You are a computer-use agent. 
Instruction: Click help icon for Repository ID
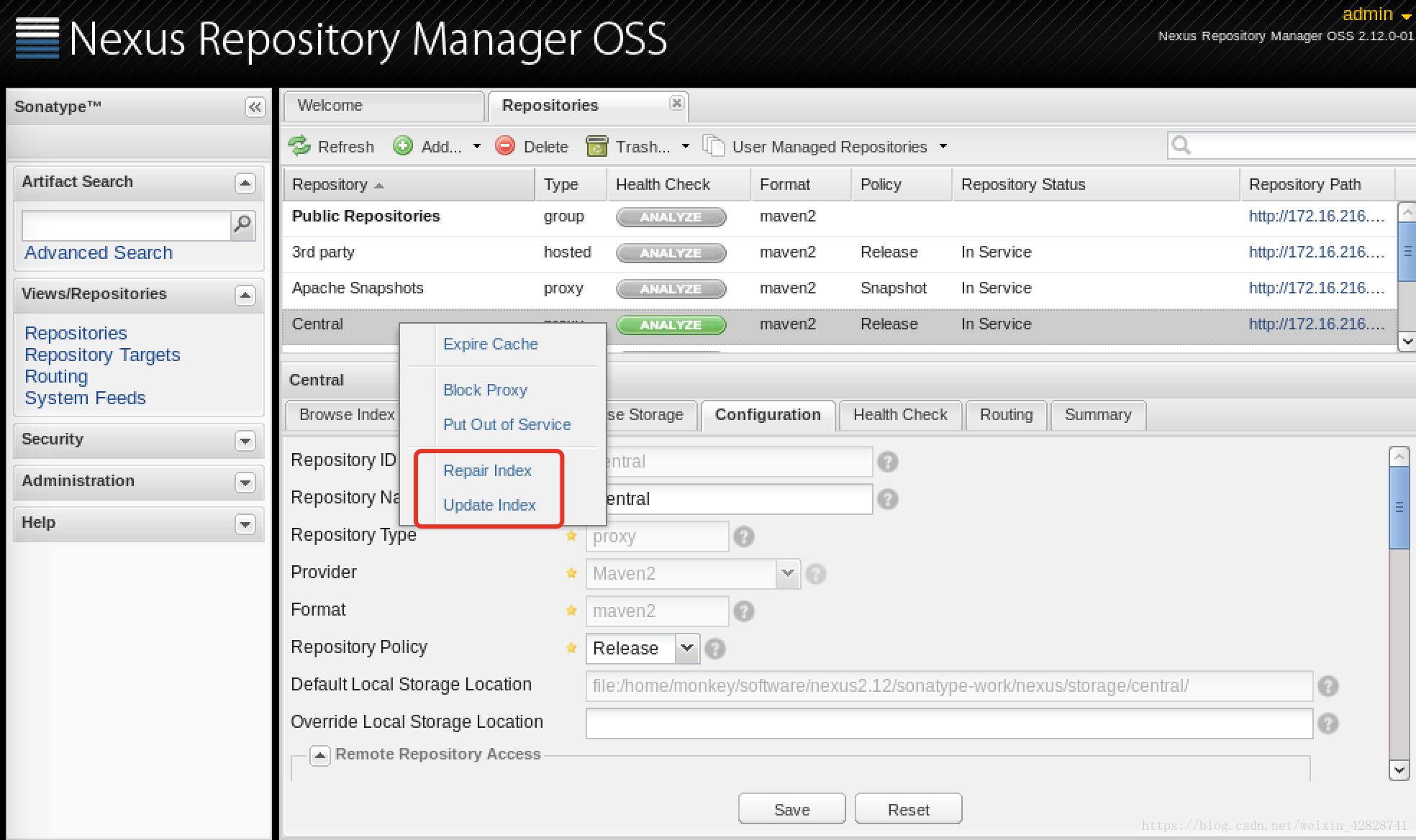point(888,462)
